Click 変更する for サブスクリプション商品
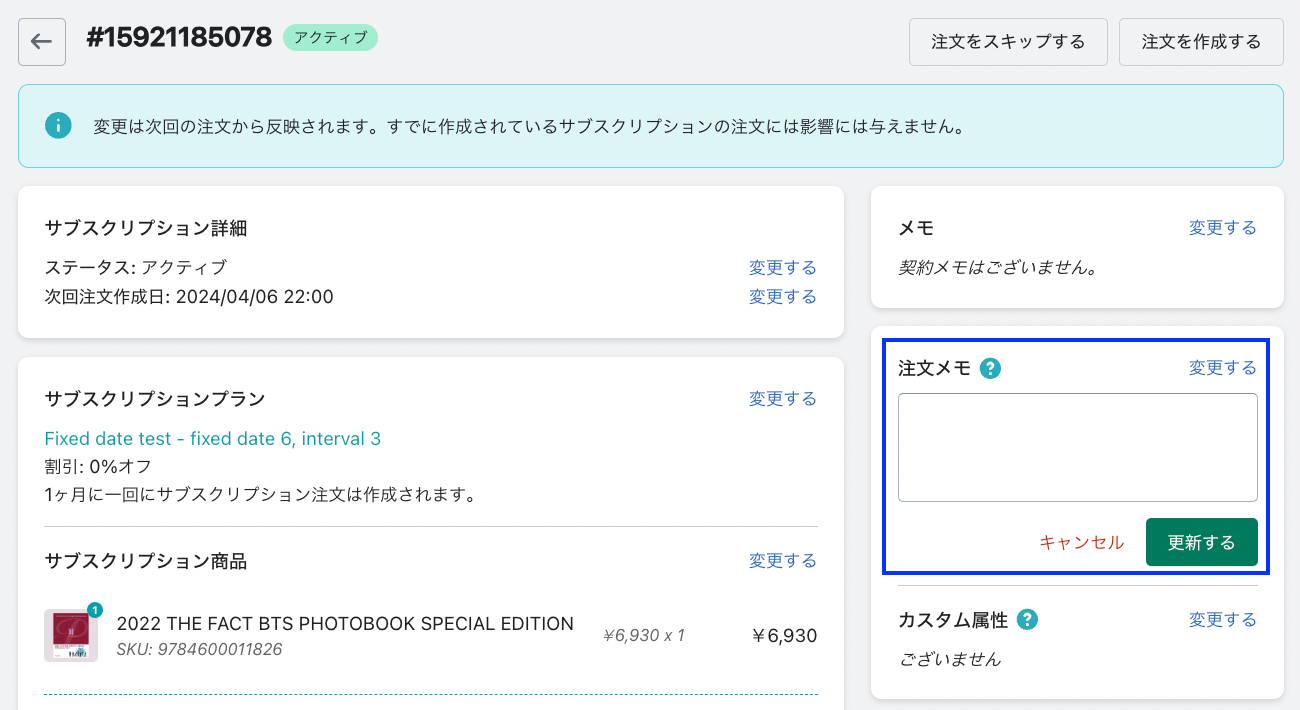Image resolution: width=1300 pixels, height=710 pixels. (x=782, y=561)
